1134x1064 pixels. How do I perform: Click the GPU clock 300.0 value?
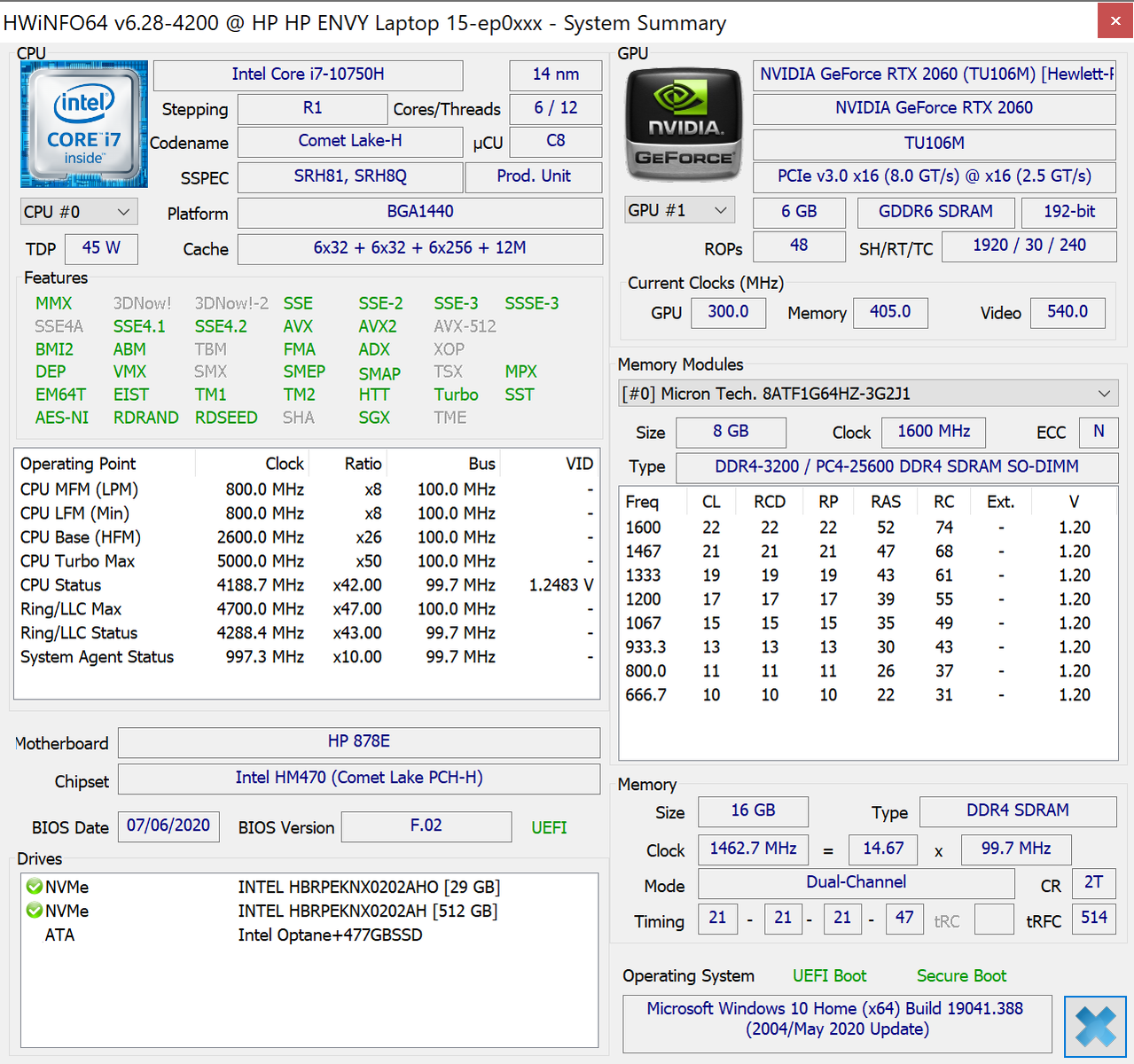pos(728,312)
